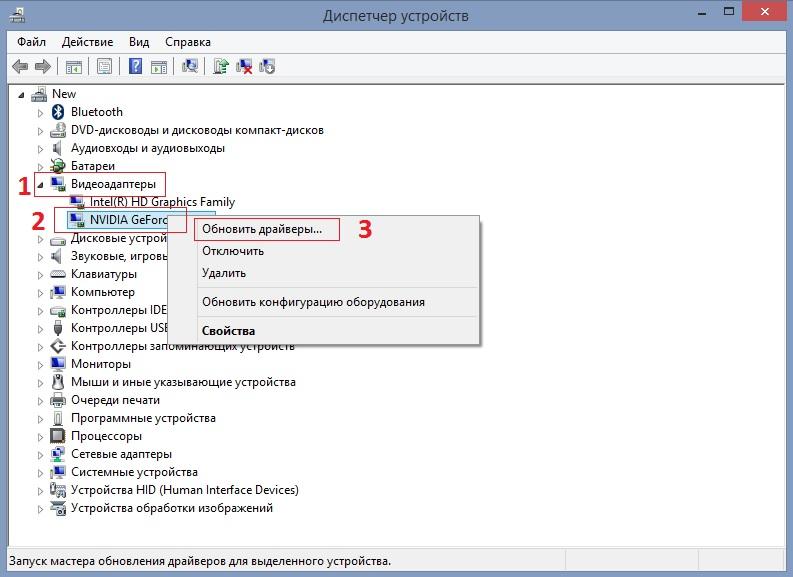The height and width of the screenshot is (577, 793).
Task: Select Устройства HID (Human Interface Devices)
Action: pos(185,490)
